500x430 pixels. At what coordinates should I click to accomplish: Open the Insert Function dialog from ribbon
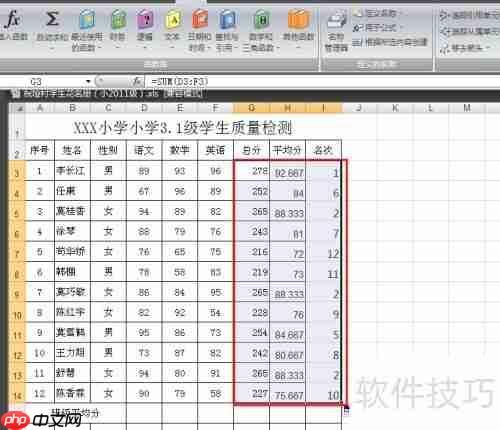(13, 26)
